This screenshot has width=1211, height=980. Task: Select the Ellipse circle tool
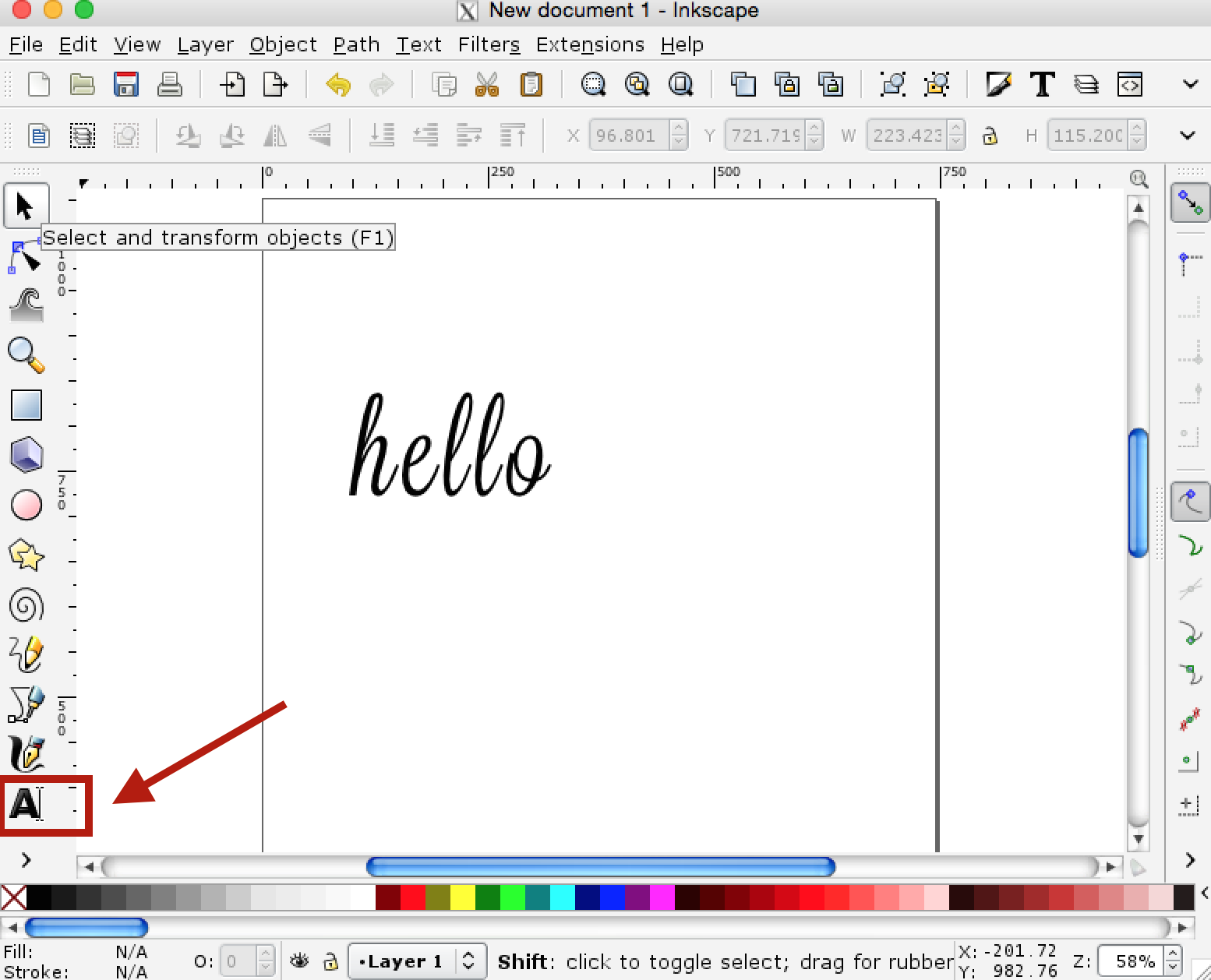26,505
